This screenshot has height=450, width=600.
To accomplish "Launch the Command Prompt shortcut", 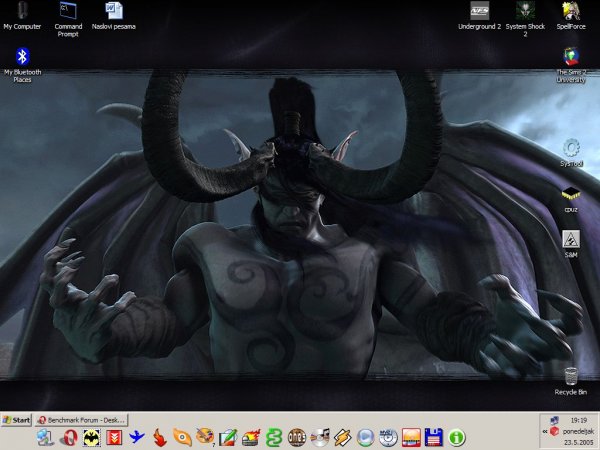I will (x=68, y=19).
